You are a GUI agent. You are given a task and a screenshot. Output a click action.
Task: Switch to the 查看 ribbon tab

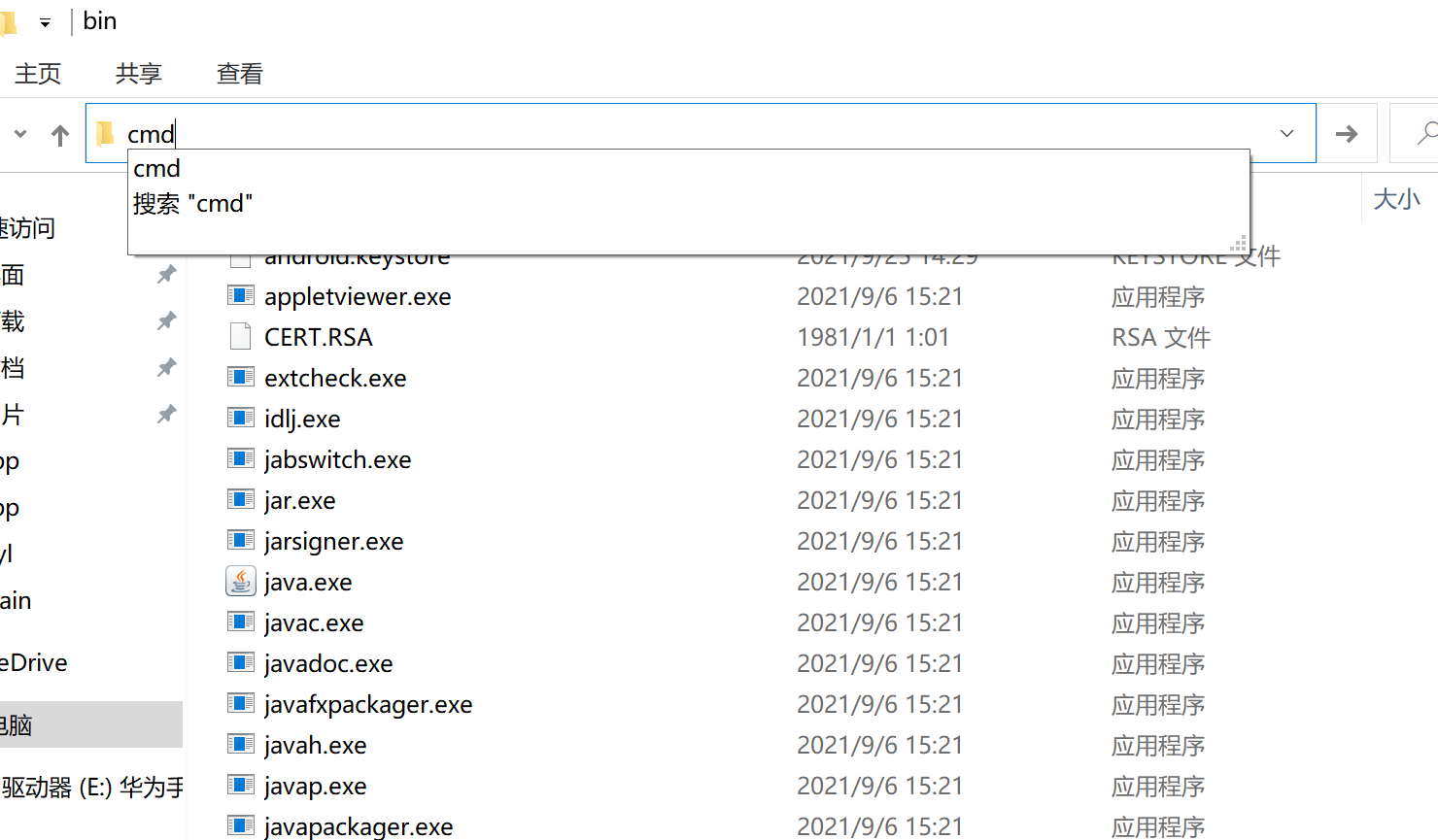click(x=240, y=74)
